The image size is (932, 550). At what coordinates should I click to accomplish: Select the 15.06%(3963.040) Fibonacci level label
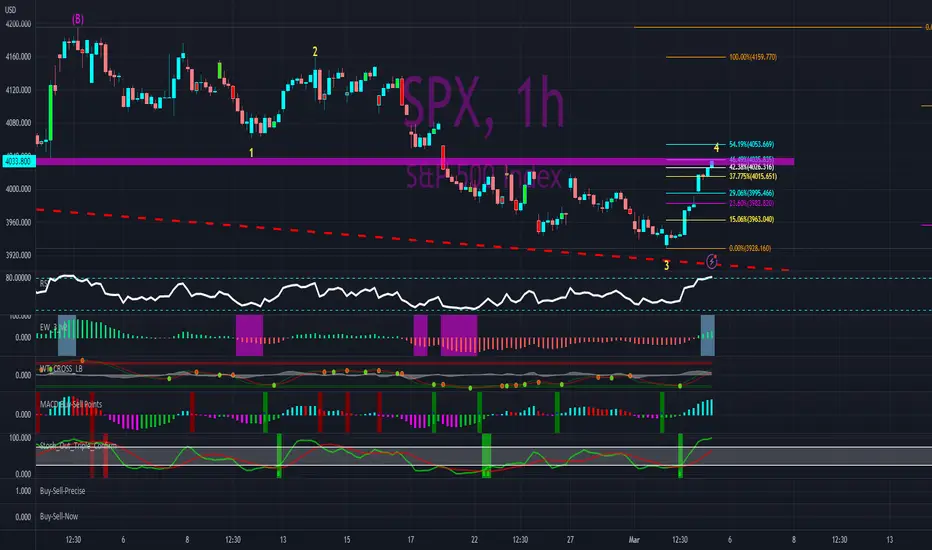[751, 219]
